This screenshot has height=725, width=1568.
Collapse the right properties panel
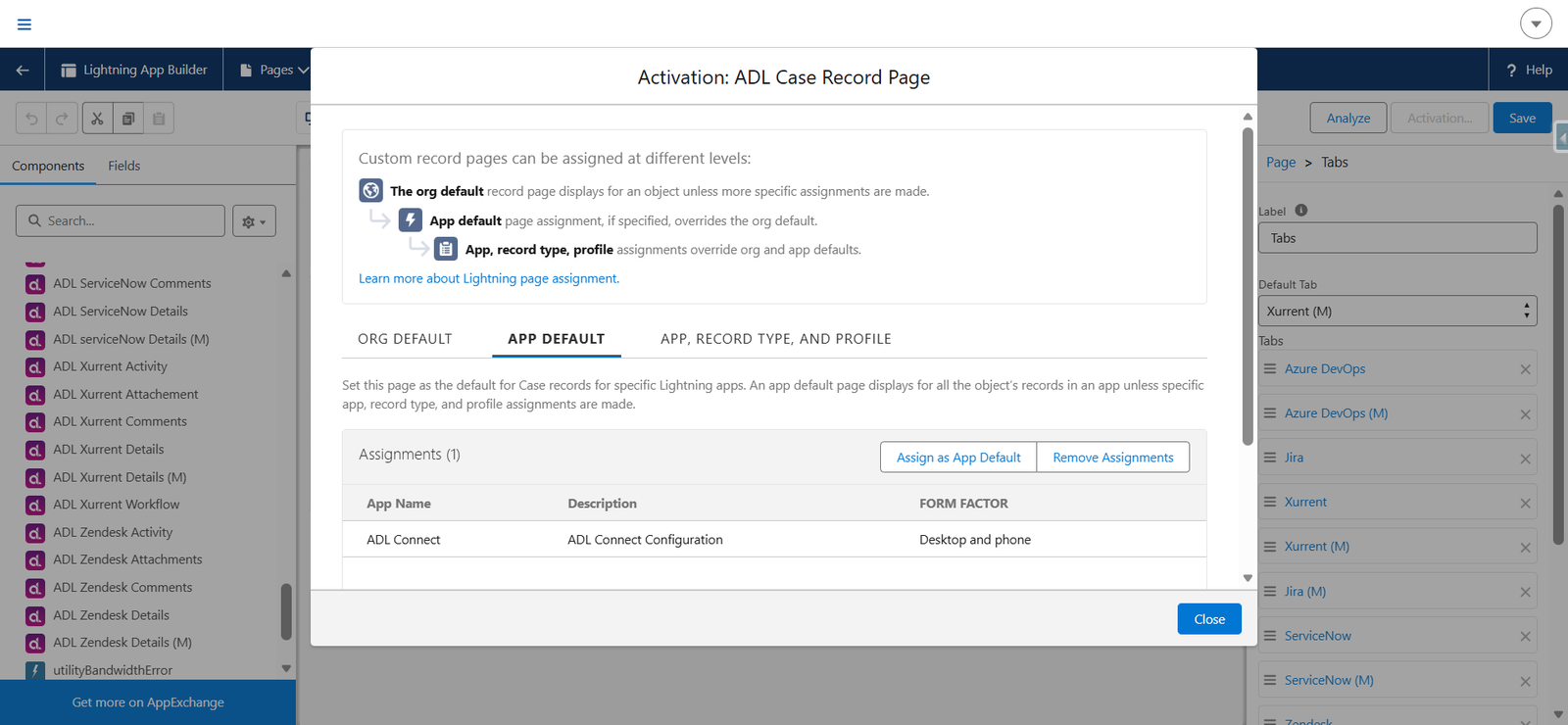click(x=1562, y=138)
